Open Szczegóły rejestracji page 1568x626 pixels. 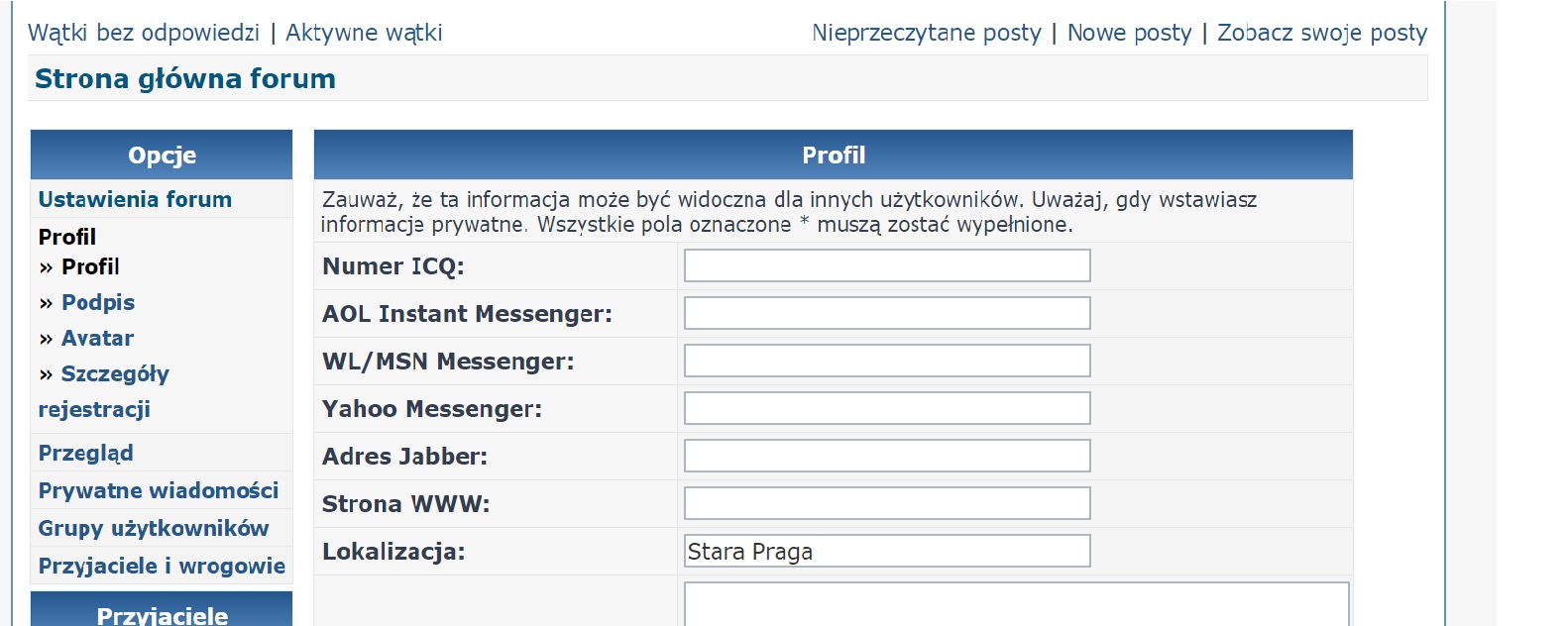click(115, 373)
